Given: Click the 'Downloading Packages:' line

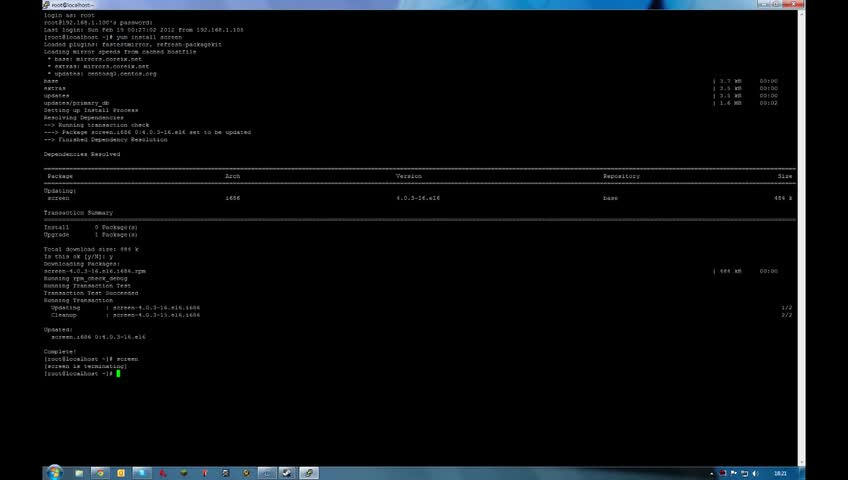Looking at the screenshot, I should coord(82,264).
